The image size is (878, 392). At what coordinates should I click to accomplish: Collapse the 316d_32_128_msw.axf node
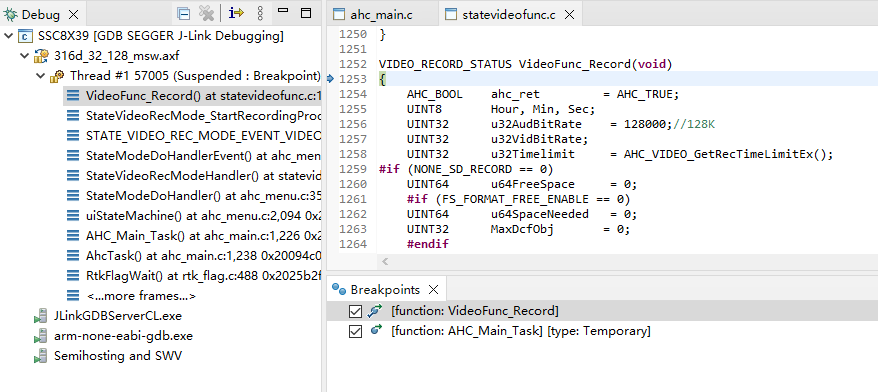coord(24,56)
